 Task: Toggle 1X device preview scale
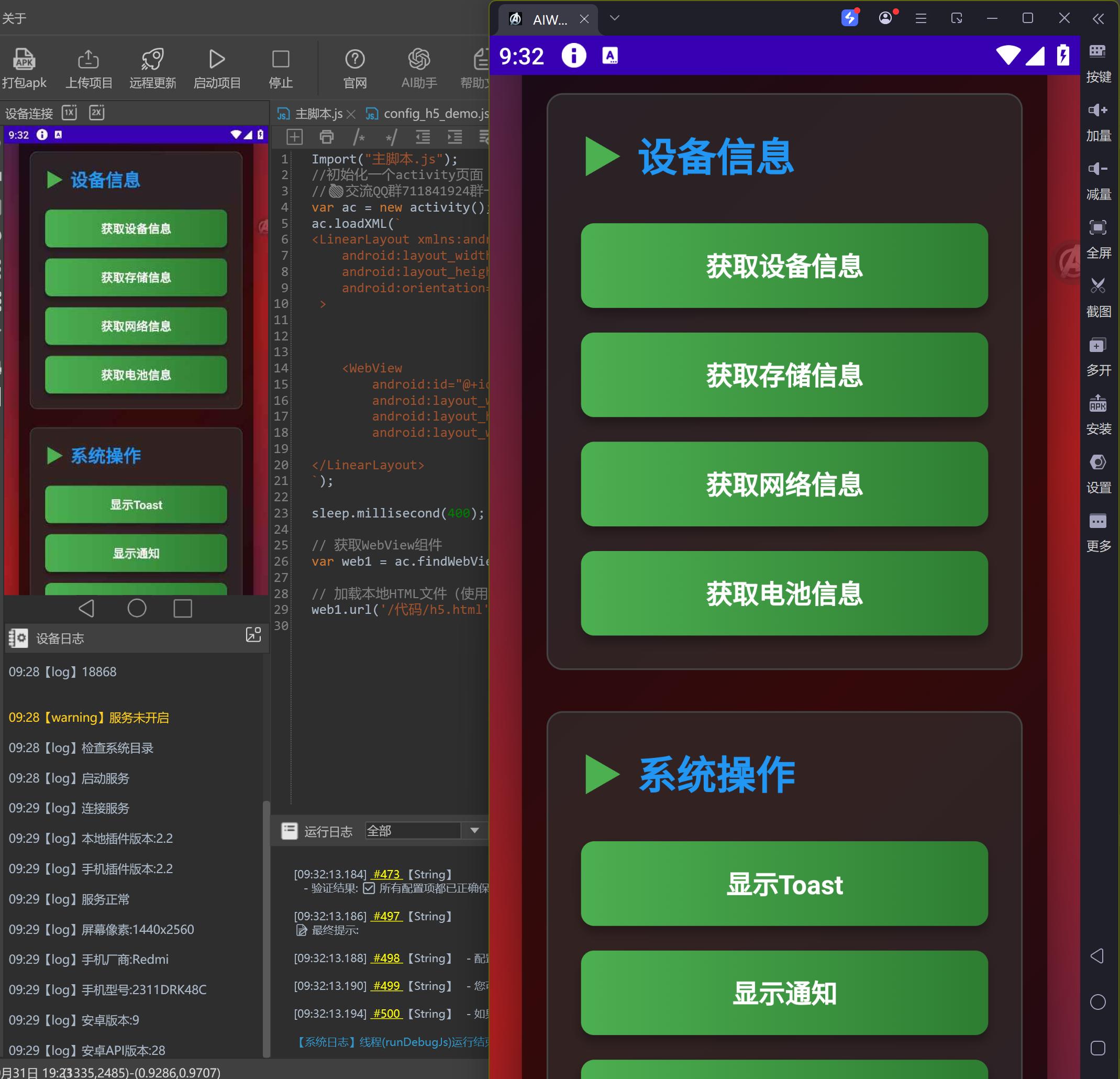69,112
